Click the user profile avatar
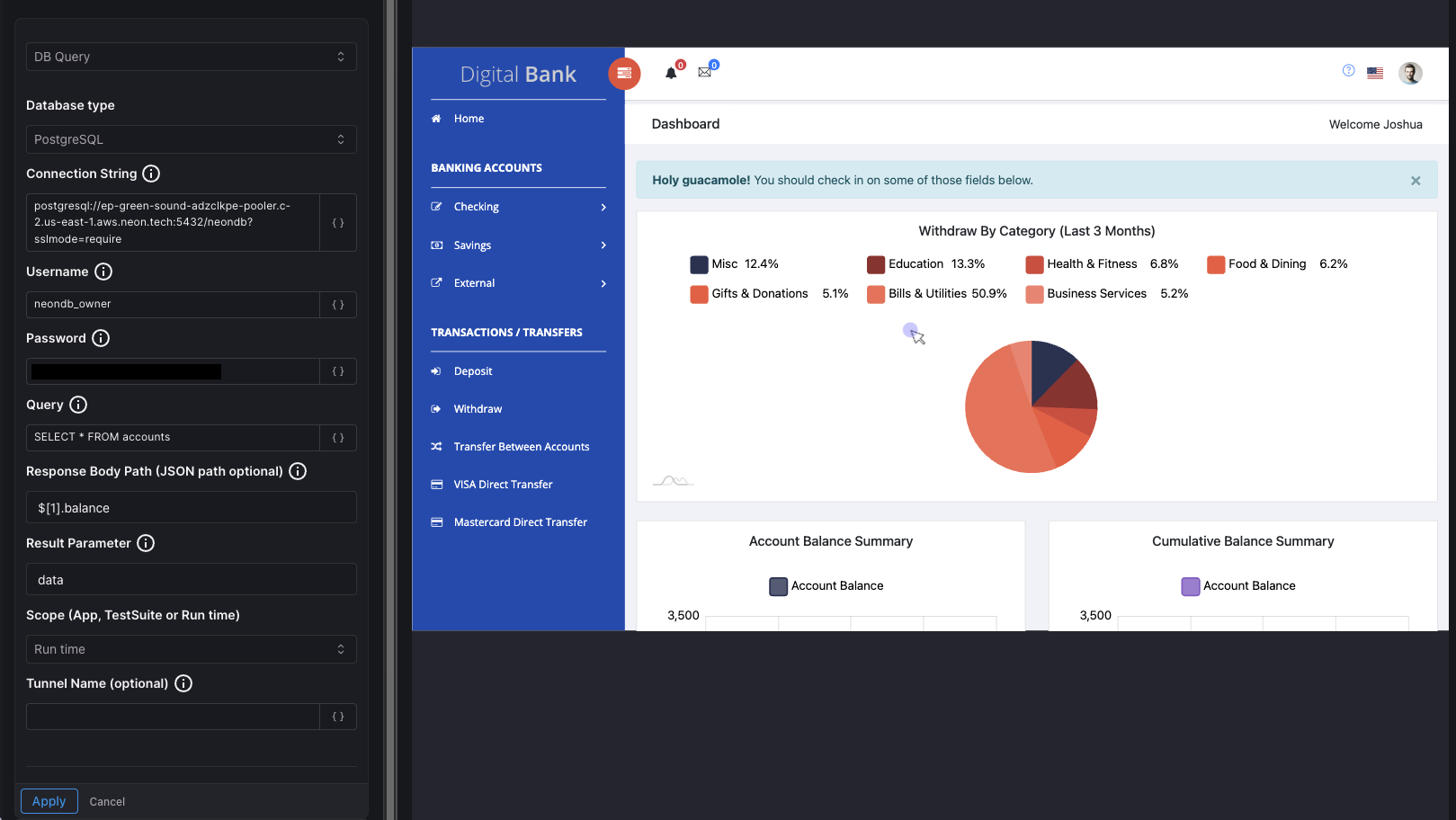This screenshot has width=1456, height=820. click(x=1410, y=73)
